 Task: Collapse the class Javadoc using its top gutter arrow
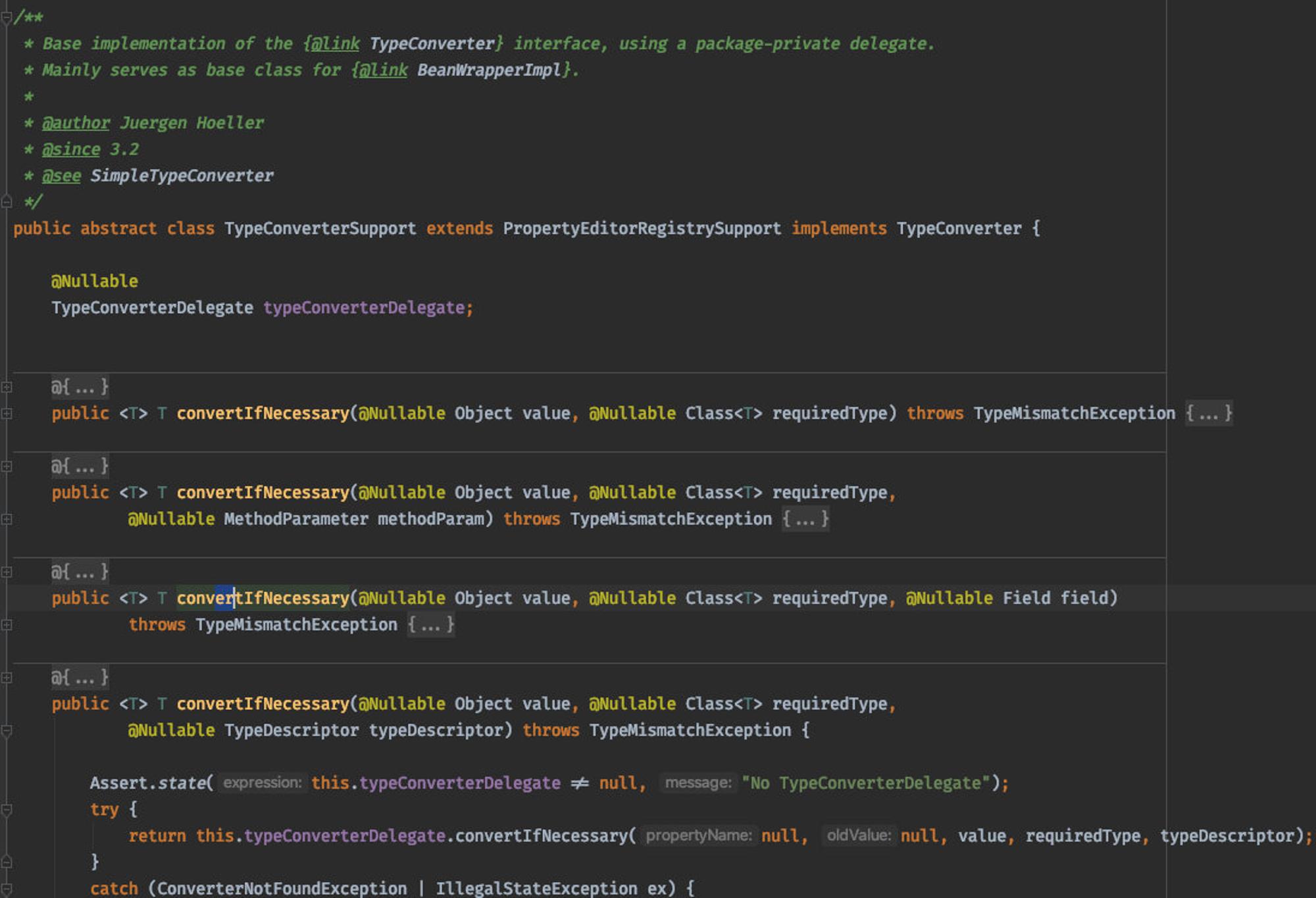click(x=7, y=18)
